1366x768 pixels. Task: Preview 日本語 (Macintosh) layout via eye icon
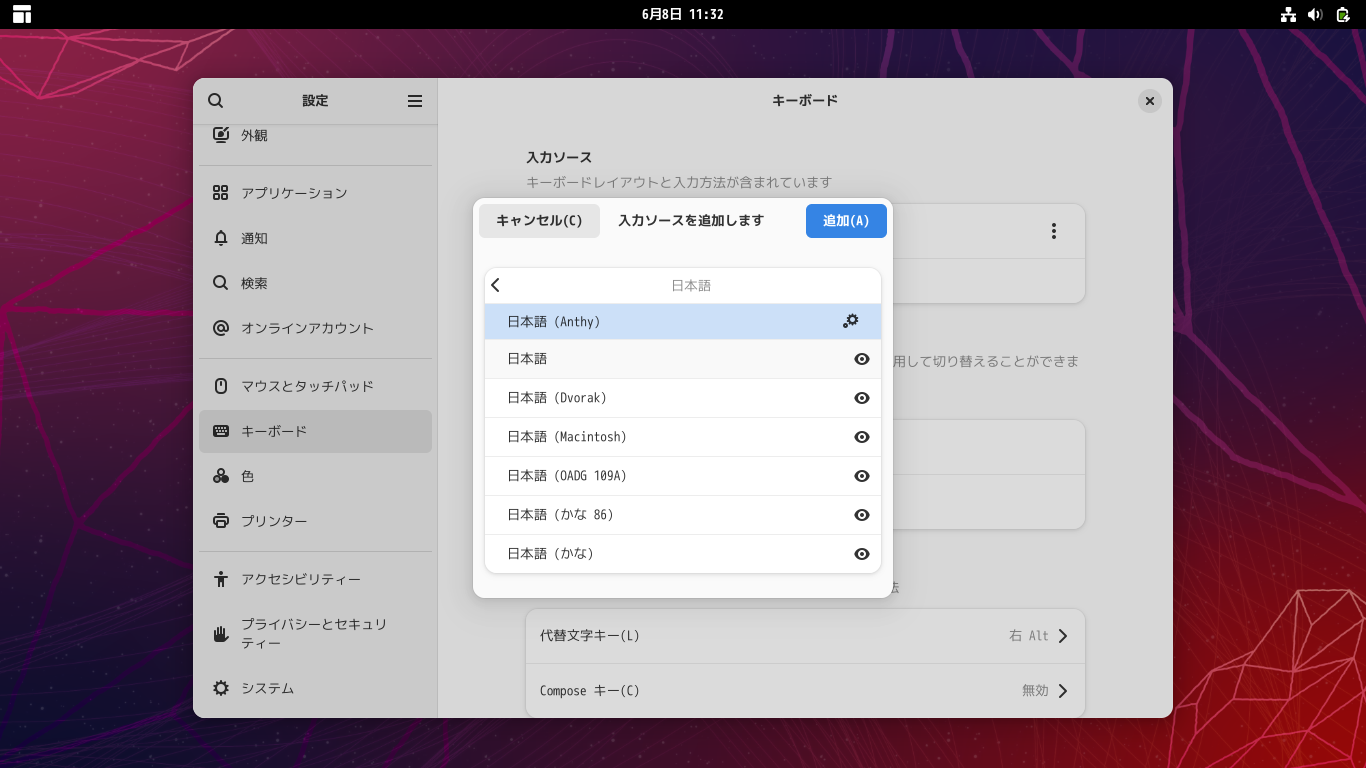[862, 437]
